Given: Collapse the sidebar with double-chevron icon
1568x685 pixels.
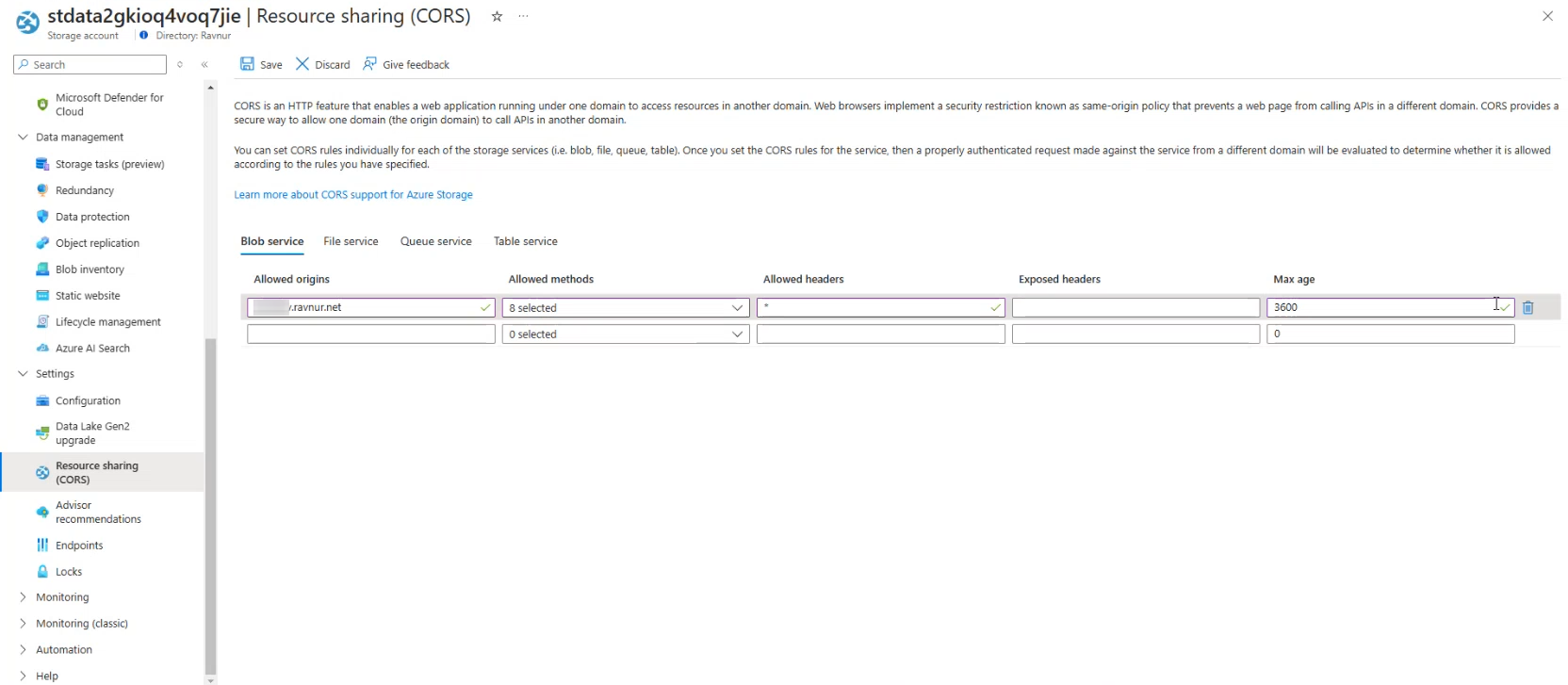Looking at the screenshot, I should [204, 65].
